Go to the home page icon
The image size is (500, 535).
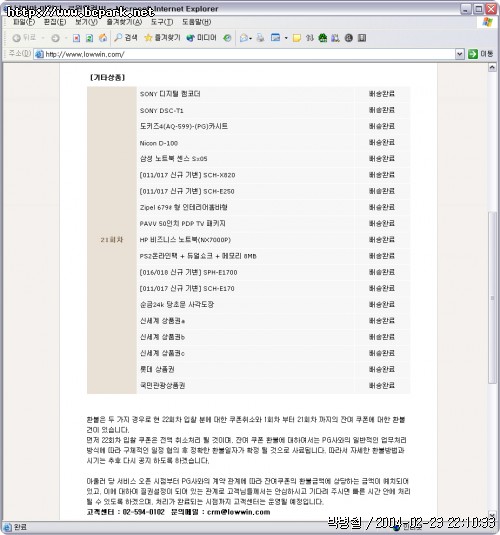tap(103, 38)
